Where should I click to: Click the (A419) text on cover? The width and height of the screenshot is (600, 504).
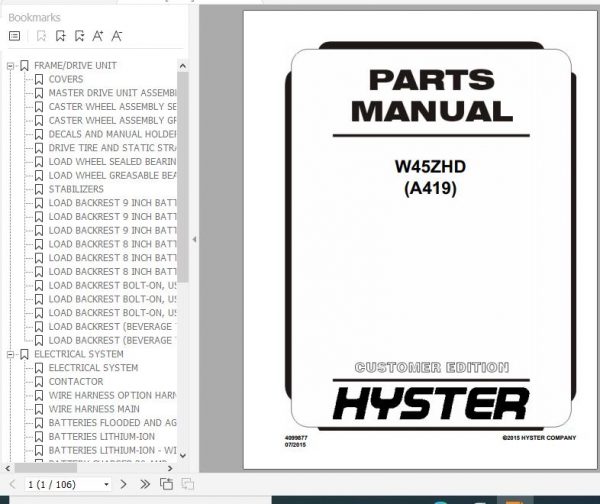pyautogui.click(x=430, y=188)
